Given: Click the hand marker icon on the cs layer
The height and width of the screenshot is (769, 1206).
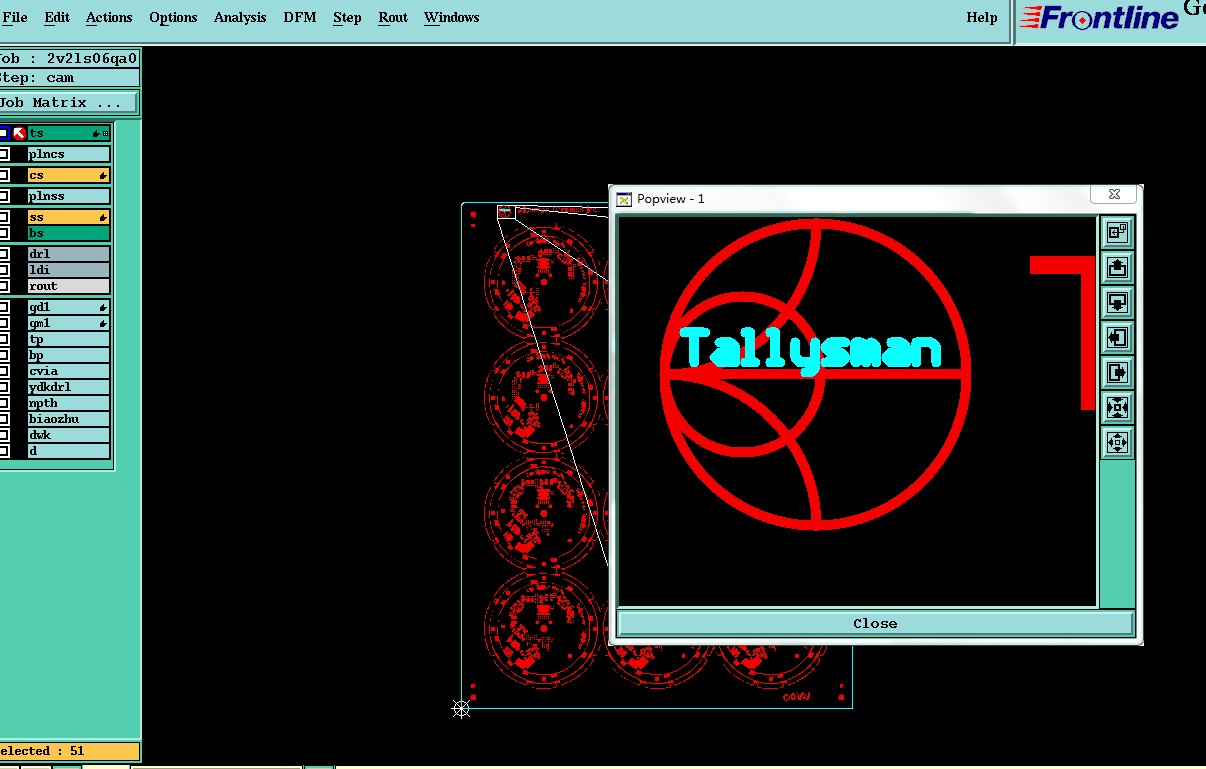Looking at the screenshot, I should [x=104, y=176].
